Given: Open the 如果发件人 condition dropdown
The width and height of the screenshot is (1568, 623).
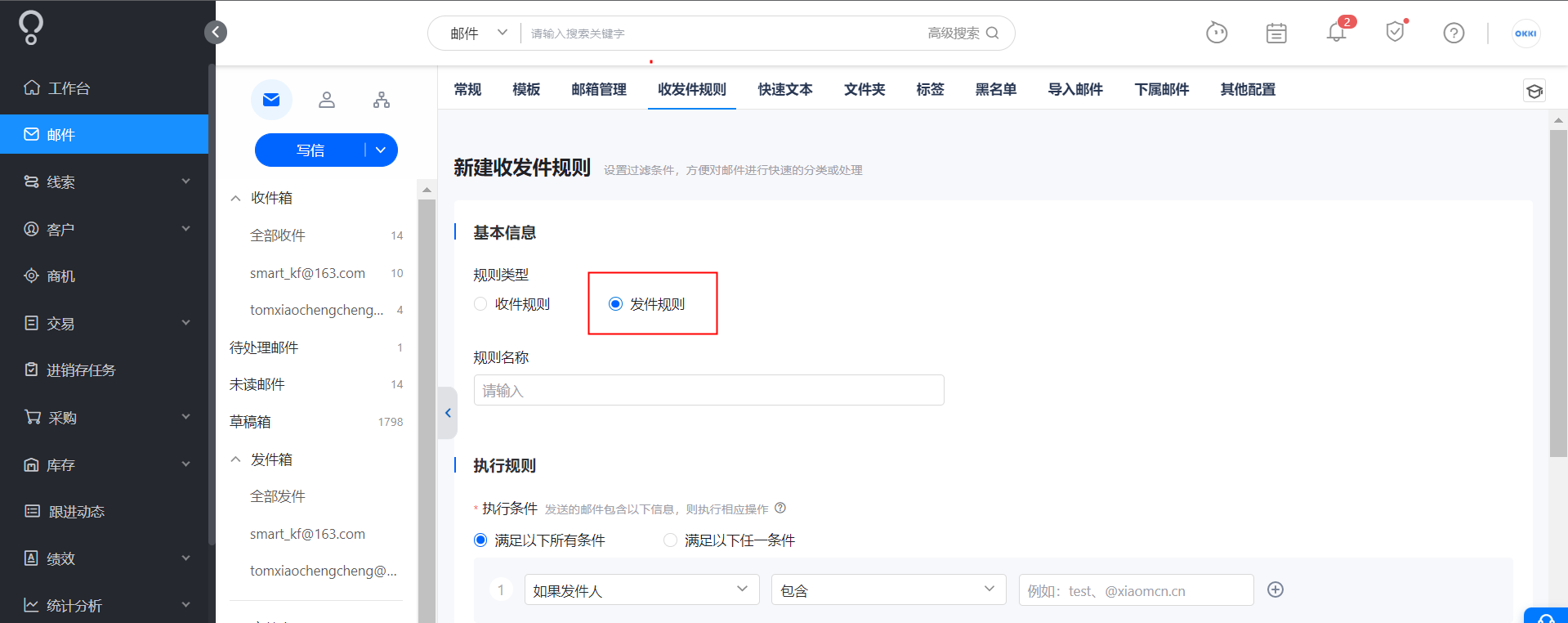Looking at the screenshot, I should tap(642, 589).
